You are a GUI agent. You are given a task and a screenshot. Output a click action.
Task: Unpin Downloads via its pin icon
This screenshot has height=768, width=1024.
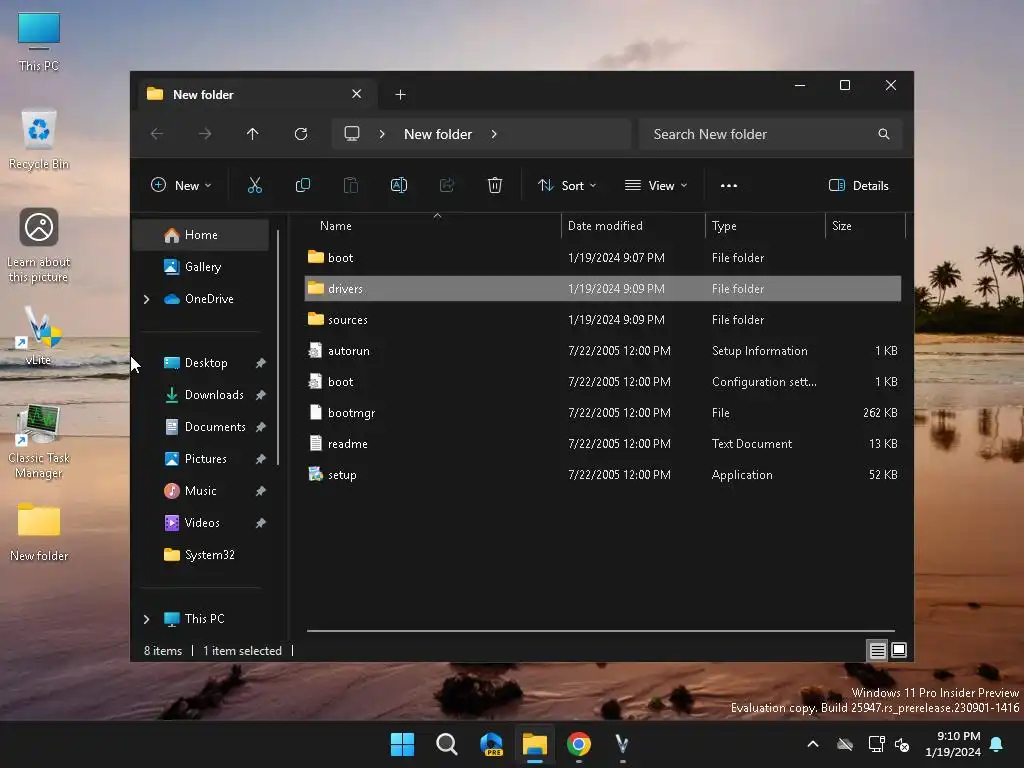261,395
